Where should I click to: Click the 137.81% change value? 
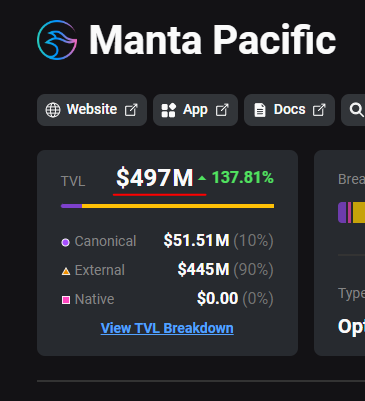pos(243,177)
